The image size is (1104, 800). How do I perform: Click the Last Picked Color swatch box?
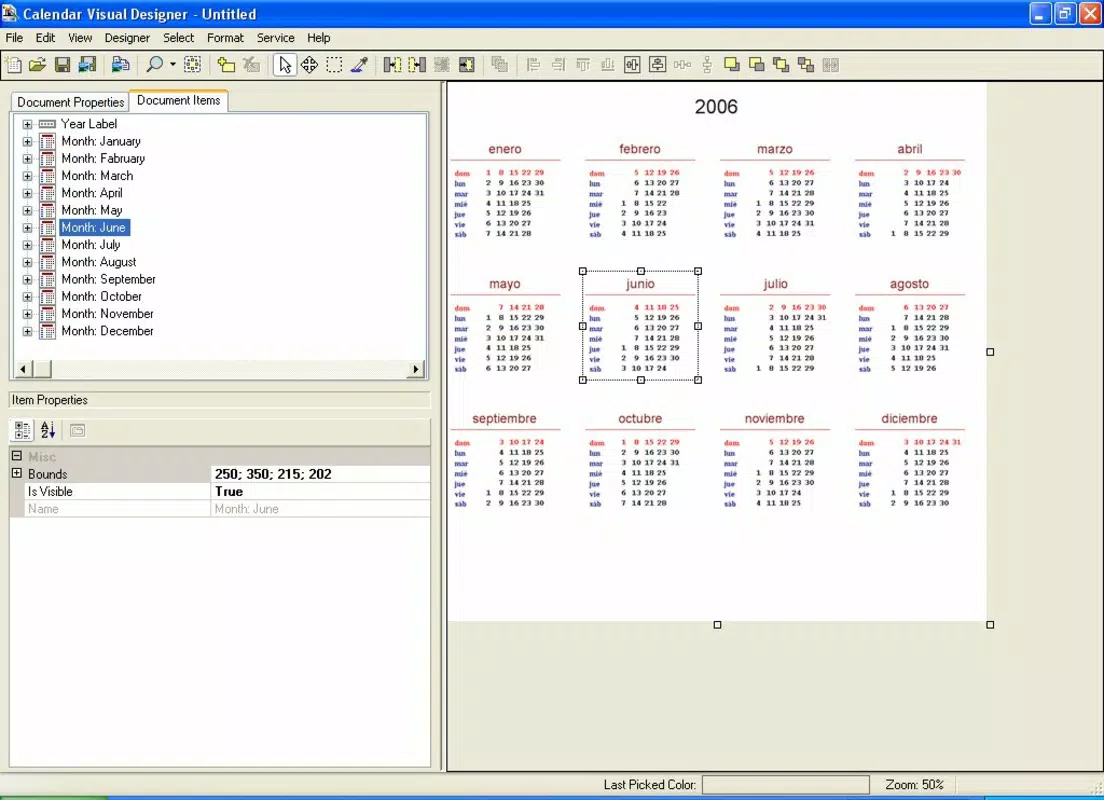click(786, 785)
